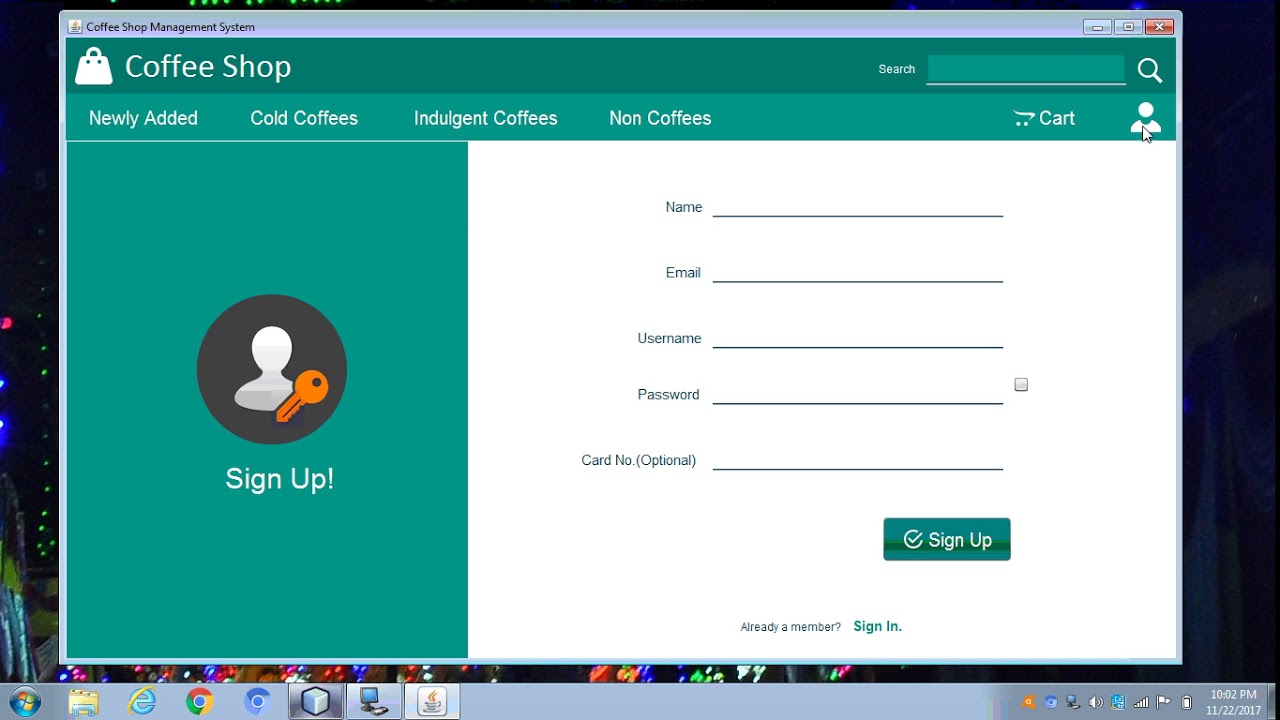Viewport: 1280px width, 720px height.
Task: Focus the Card No. input field
Action: (858, 459)
